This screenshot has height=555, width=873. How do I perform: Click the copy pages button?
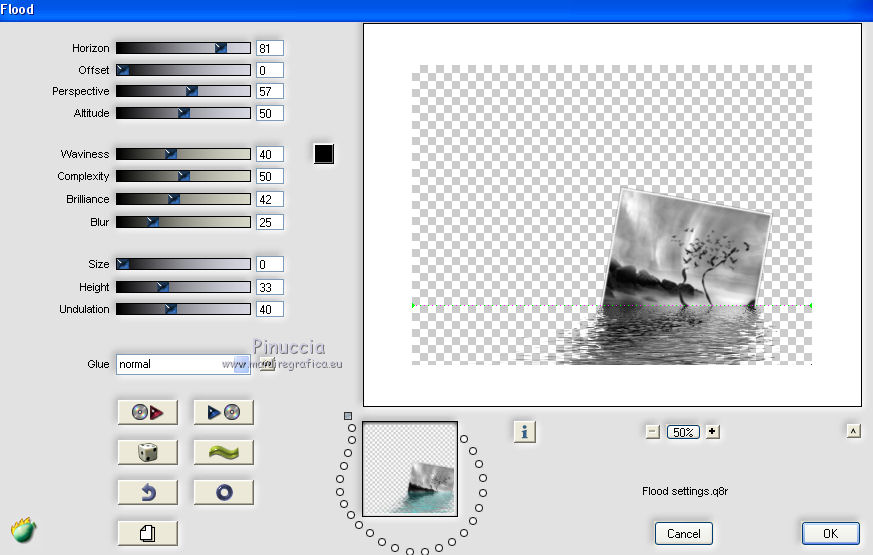(148, 533)
